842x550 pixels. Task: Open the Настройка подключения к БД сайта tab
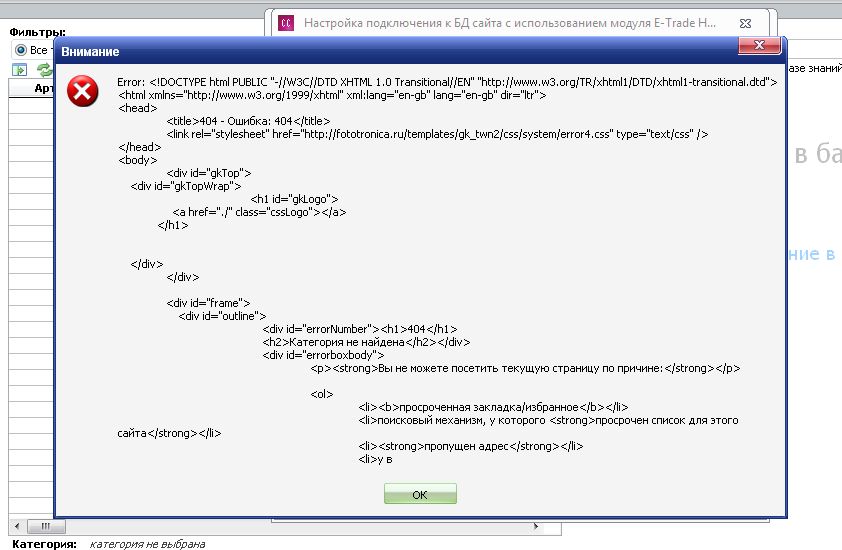[510, 23]
